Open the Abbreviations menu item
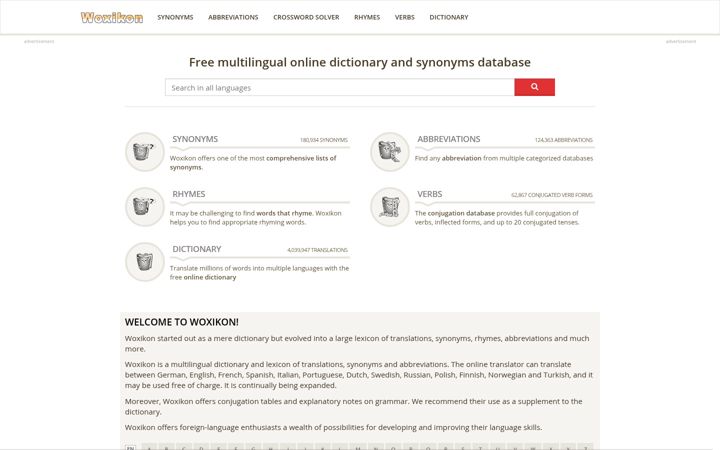This screenshot has height=450, width=720. coord(233,17)
